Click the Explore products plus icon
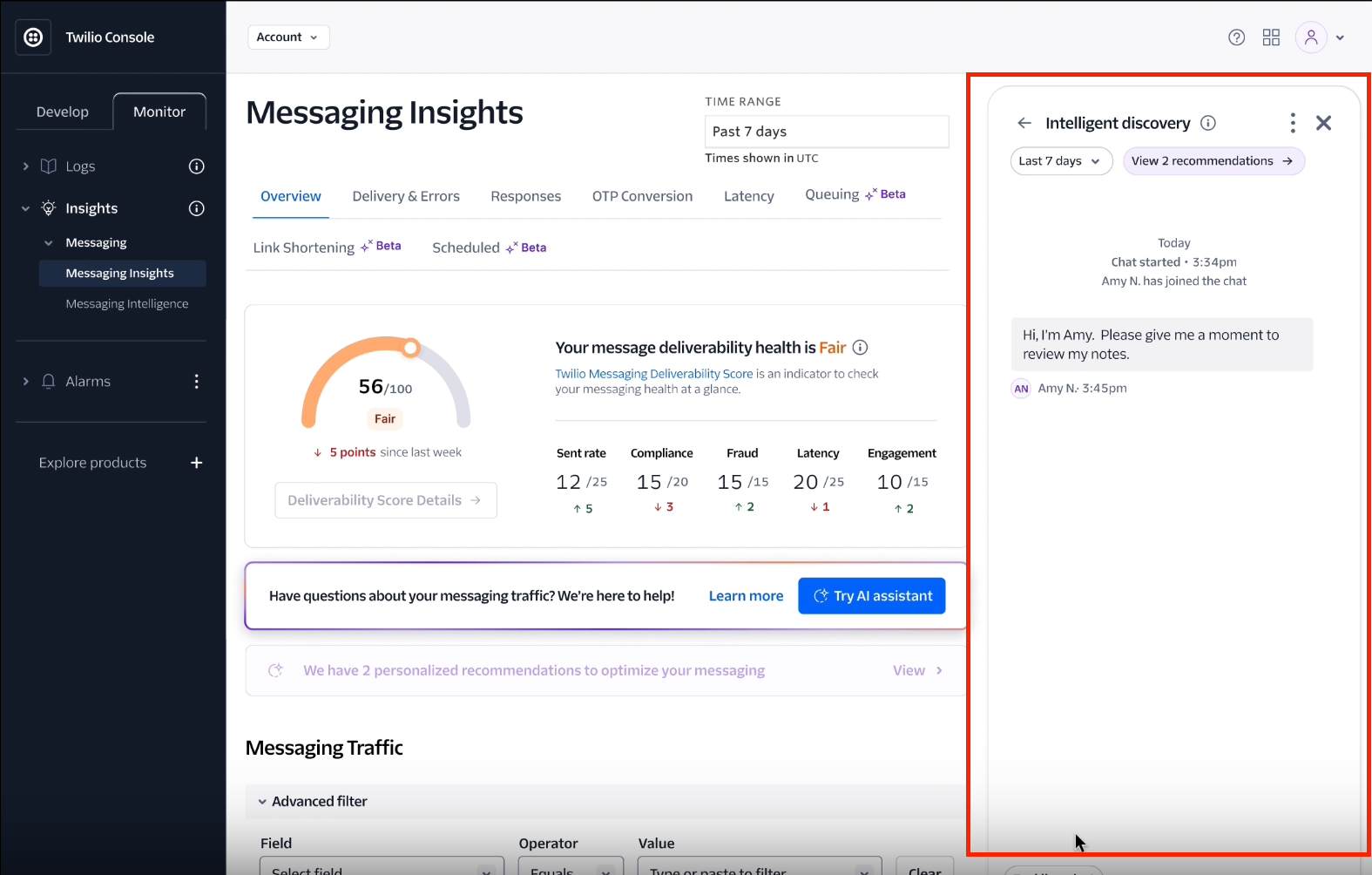 [x=197, y=463]
